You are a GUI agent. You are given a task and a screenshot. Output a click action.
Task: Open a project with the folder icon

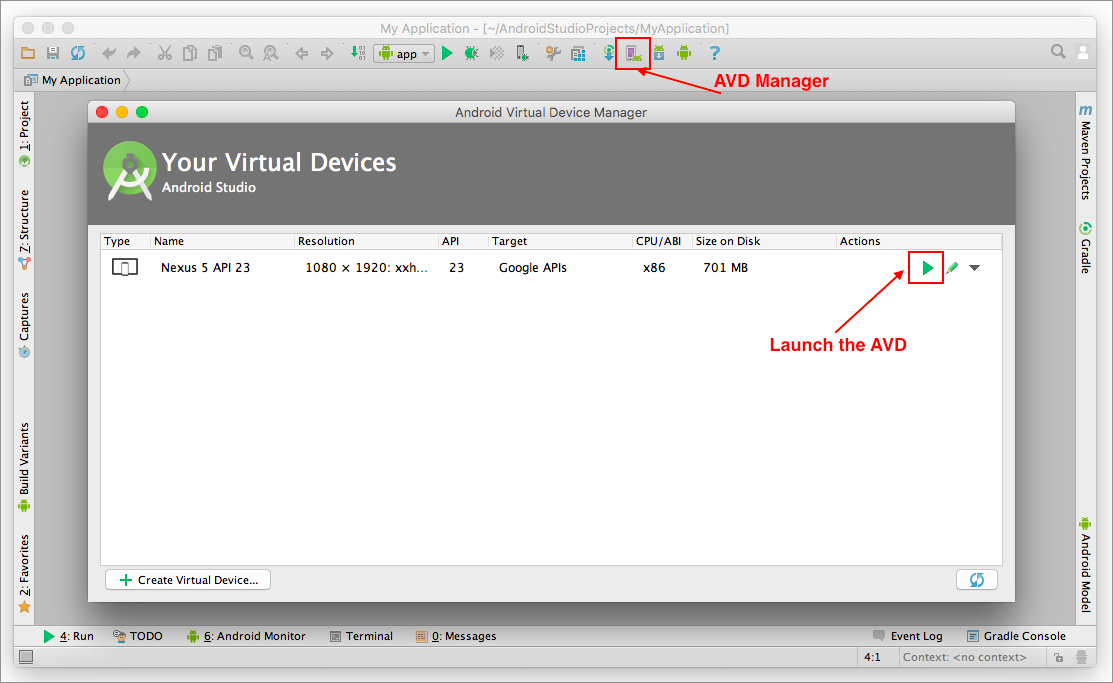point(28,53)
